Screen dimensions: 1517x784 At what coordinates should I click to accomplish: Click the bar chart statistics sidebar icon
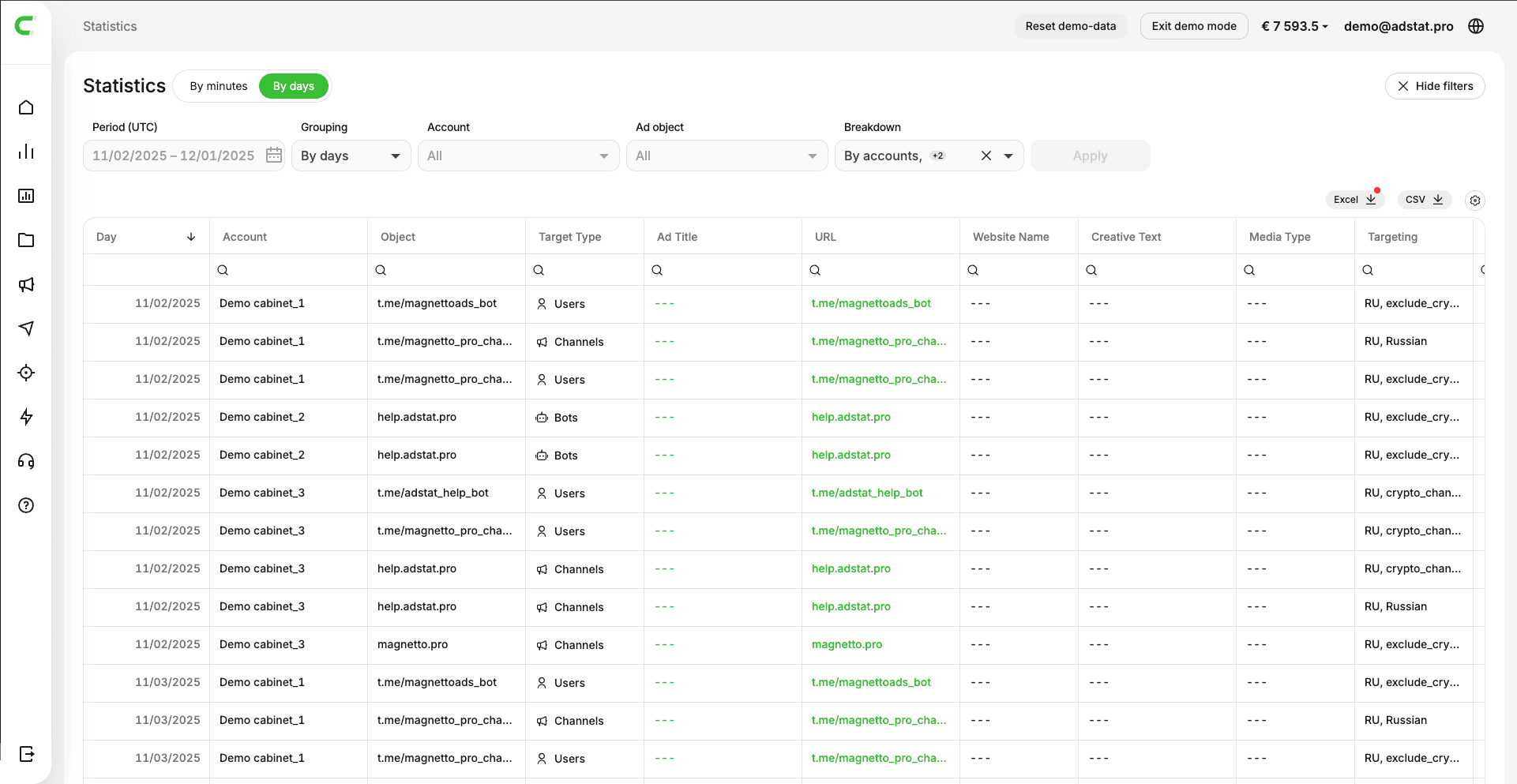(26, 152)
